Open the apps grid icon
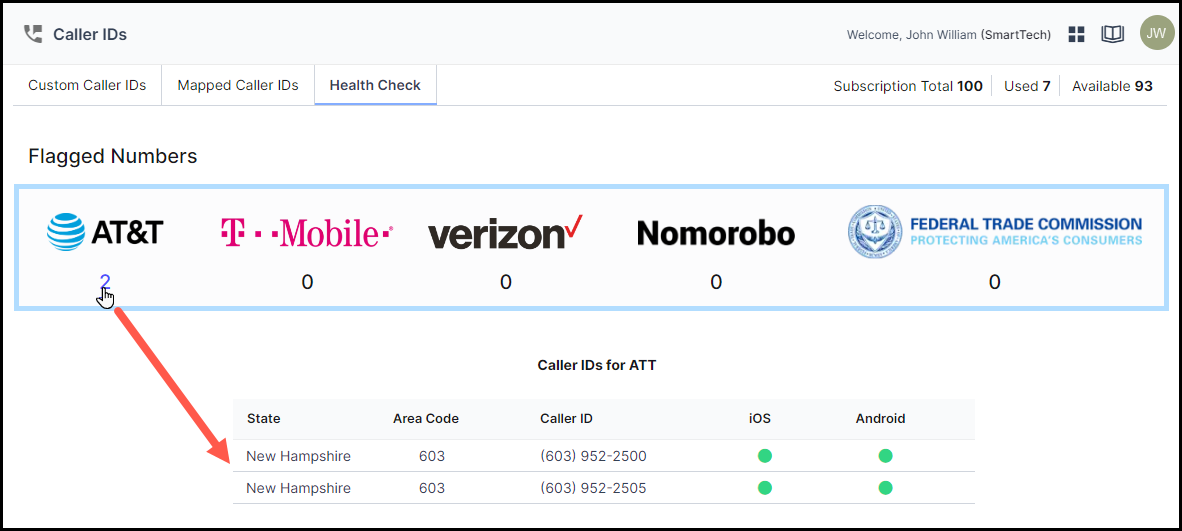This screenshot has height=531, width=1182. point(1076,34)
